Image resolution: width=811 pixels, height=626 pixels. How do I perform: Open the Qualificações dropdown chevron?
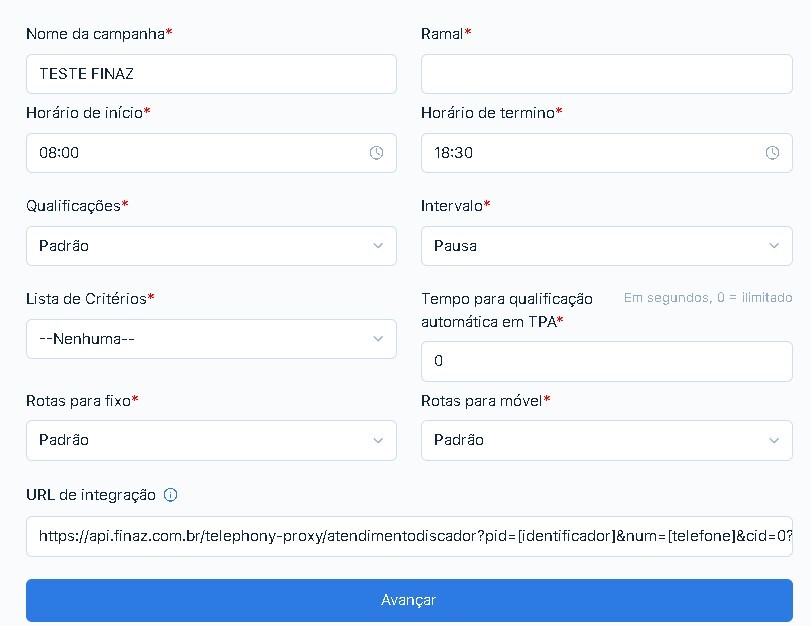(378, 246)
